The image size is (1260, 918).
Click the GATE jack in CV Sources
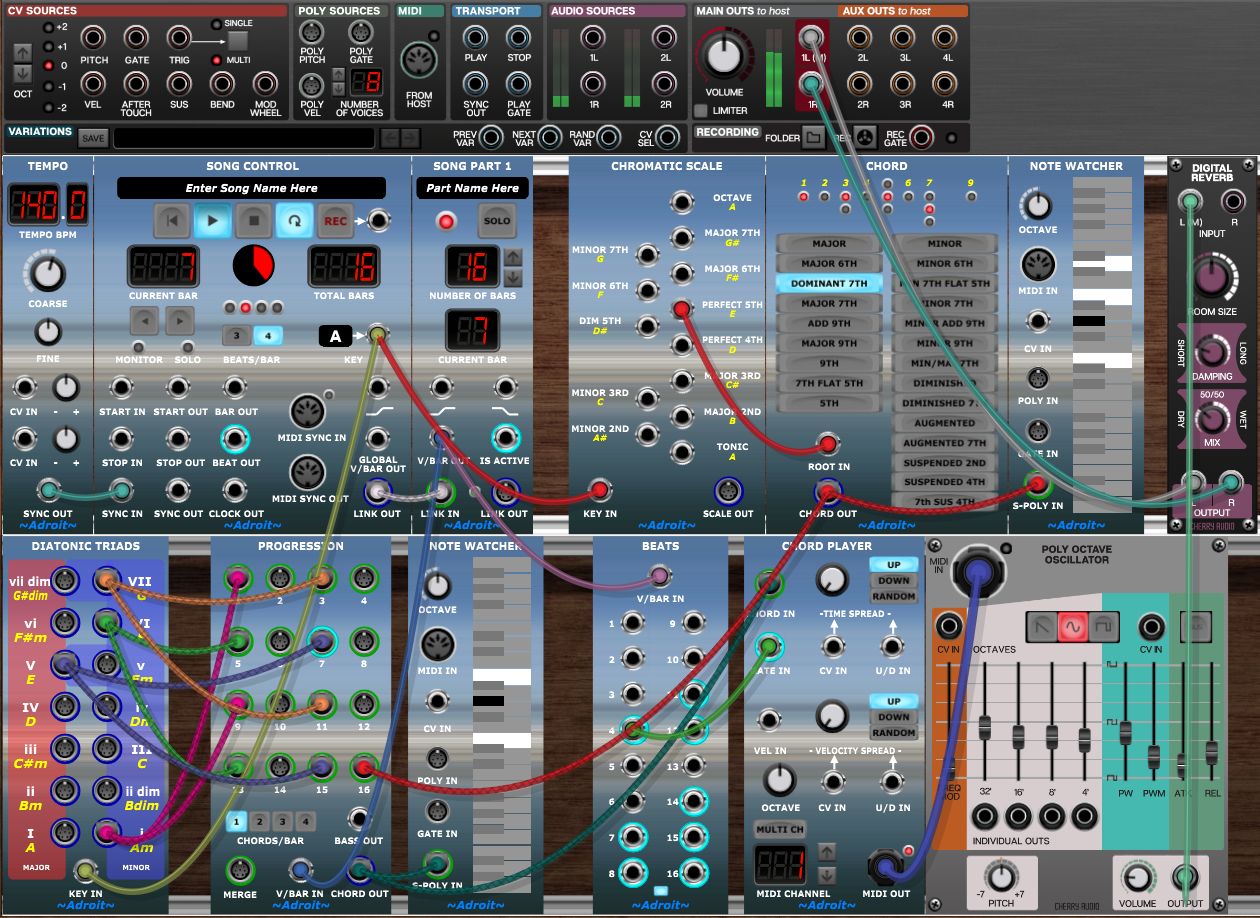[137, 39]
